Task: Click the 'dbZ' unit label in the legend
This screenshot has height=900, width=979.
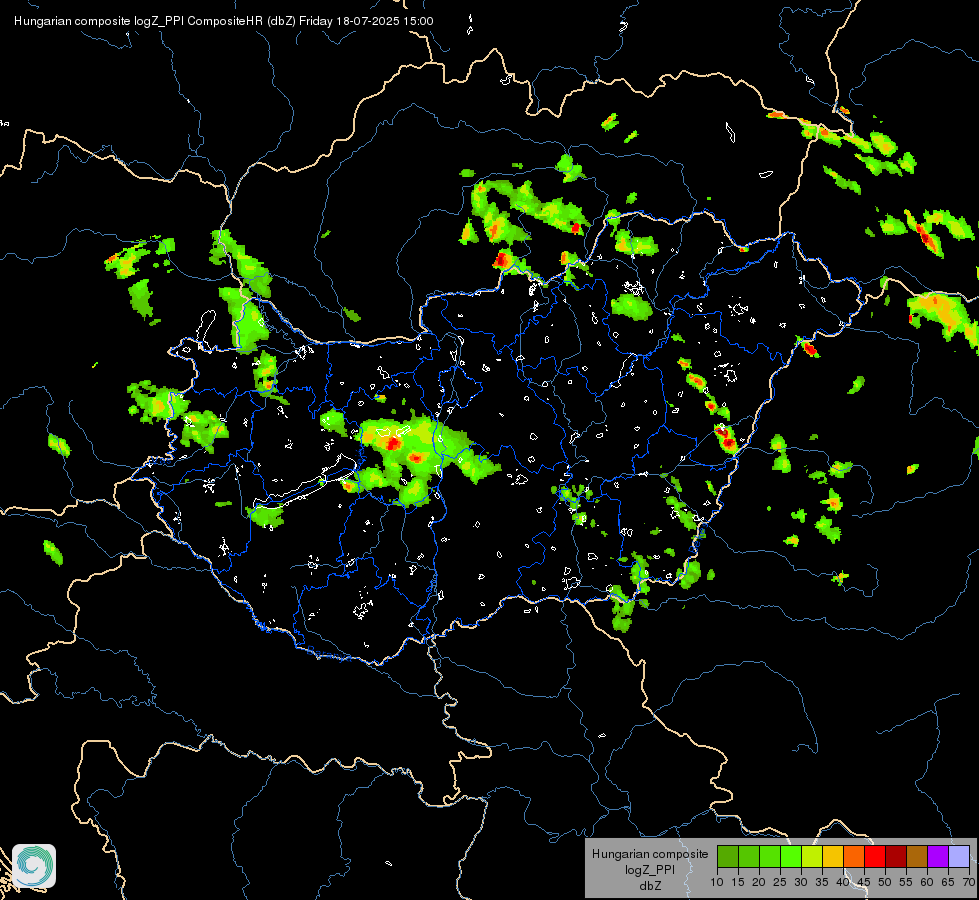Action: point(650,886)
